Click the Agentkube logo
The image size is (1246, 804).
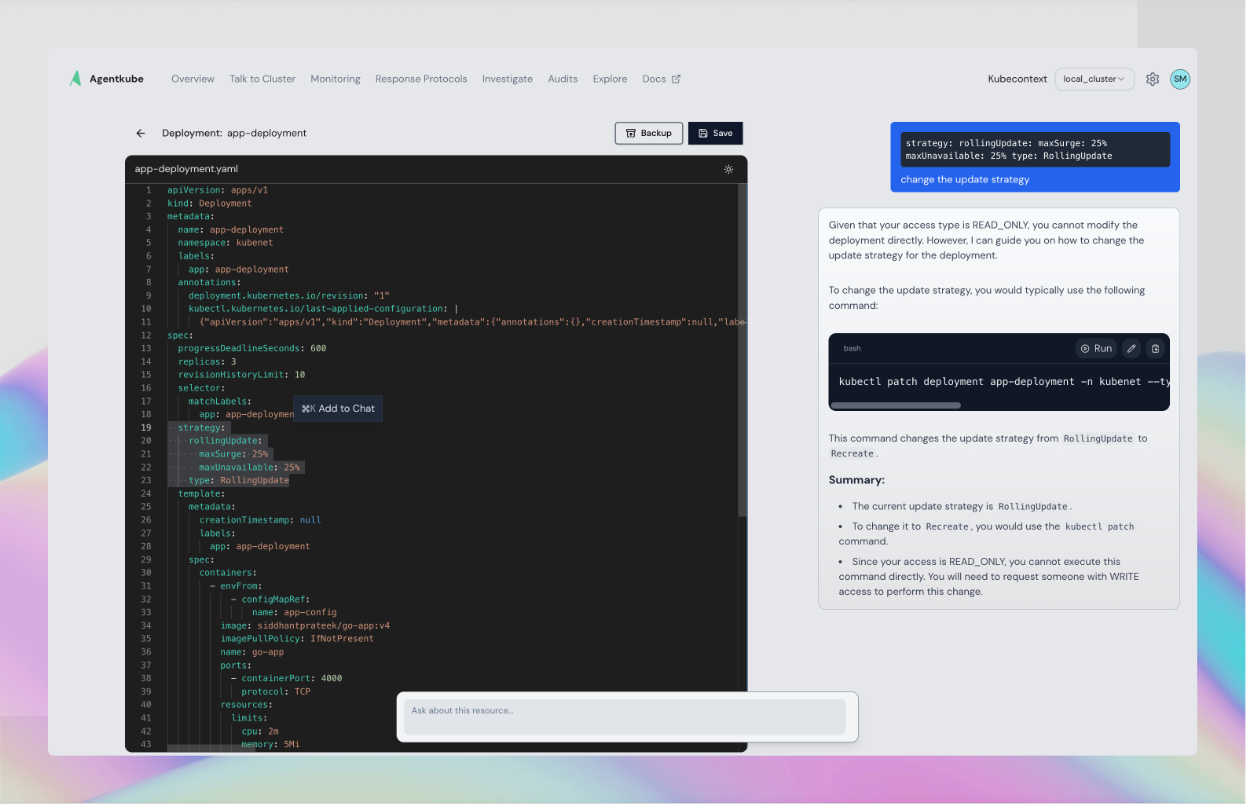point(106,79)
